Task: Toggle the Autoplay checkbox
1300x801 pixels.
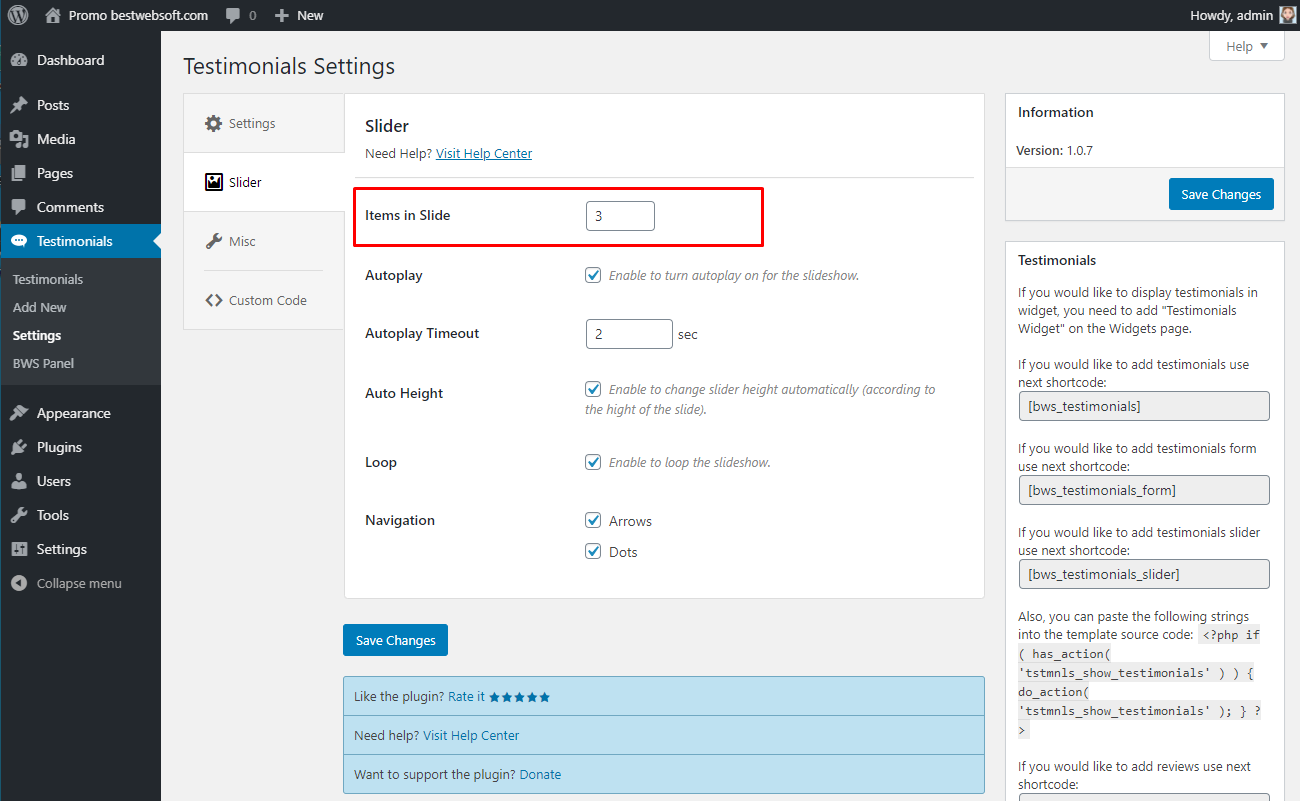Action: (x=593, y=275)
